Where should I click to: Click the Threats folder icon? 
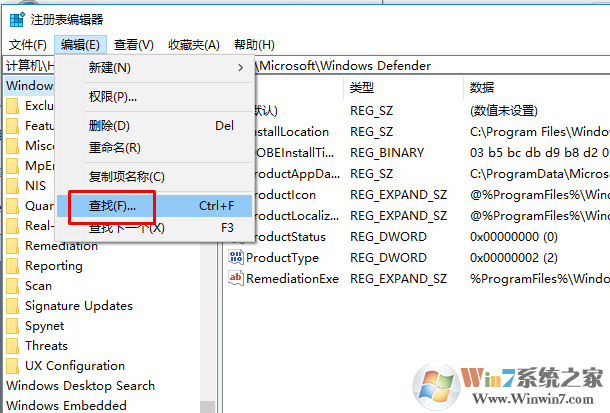tap(13, 346)
